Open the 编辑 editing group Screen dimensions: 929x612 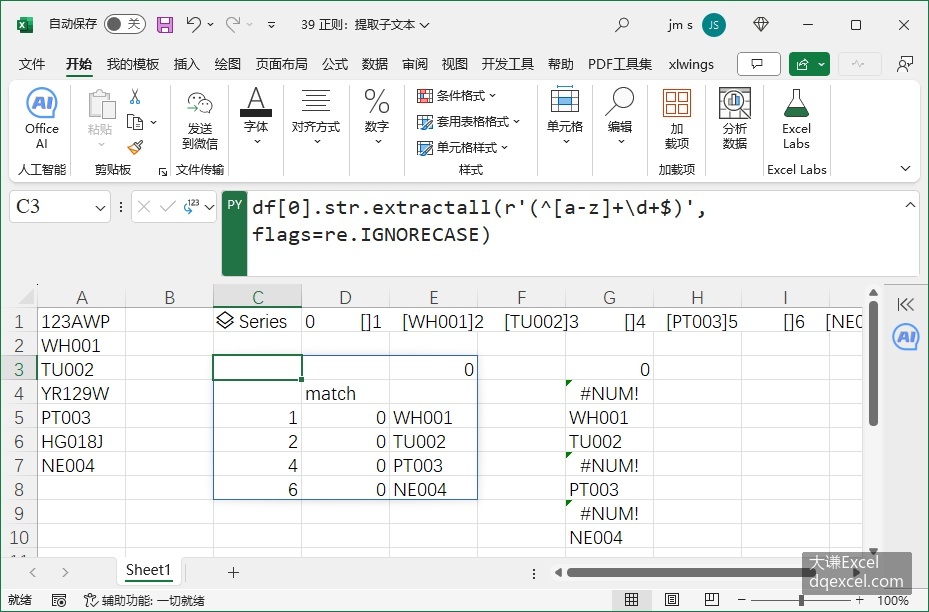(620, 117)
